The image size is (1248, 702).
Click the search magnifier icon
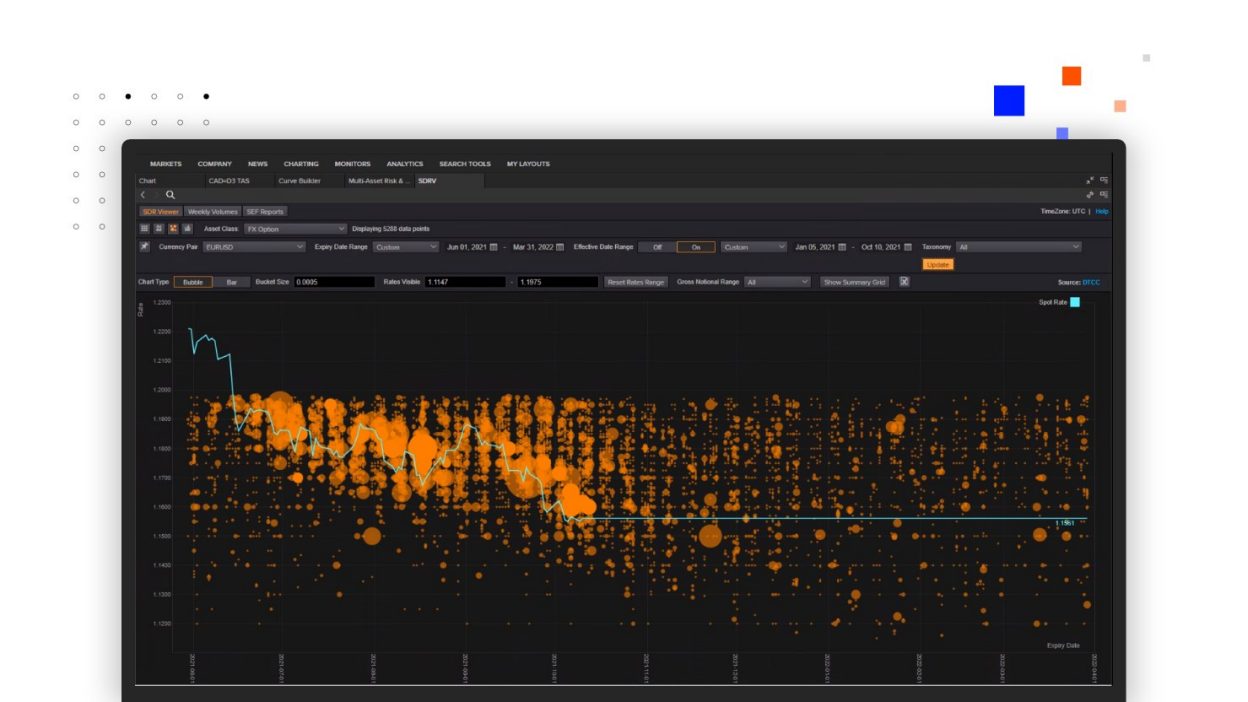(x=171, y=195)
